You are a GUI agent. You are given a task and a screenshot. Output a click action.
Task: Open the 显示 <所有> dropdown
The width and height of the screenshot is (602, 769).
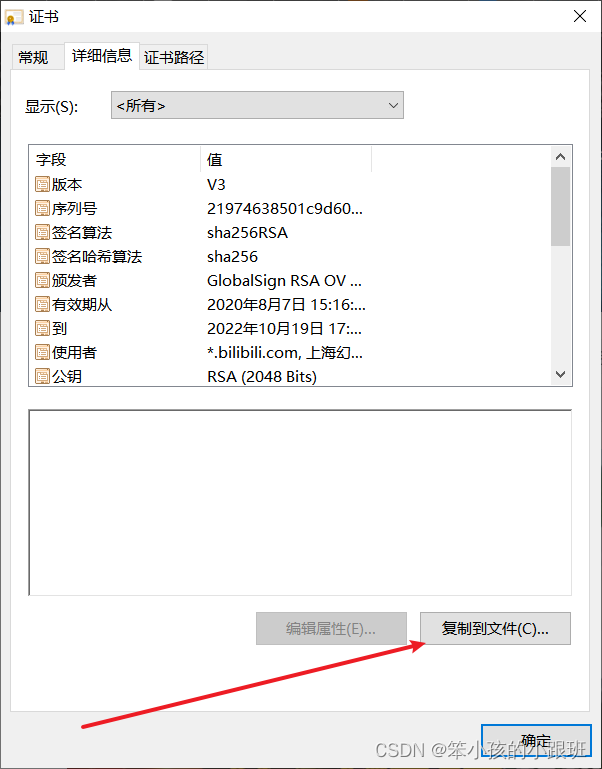click(257, 105)
